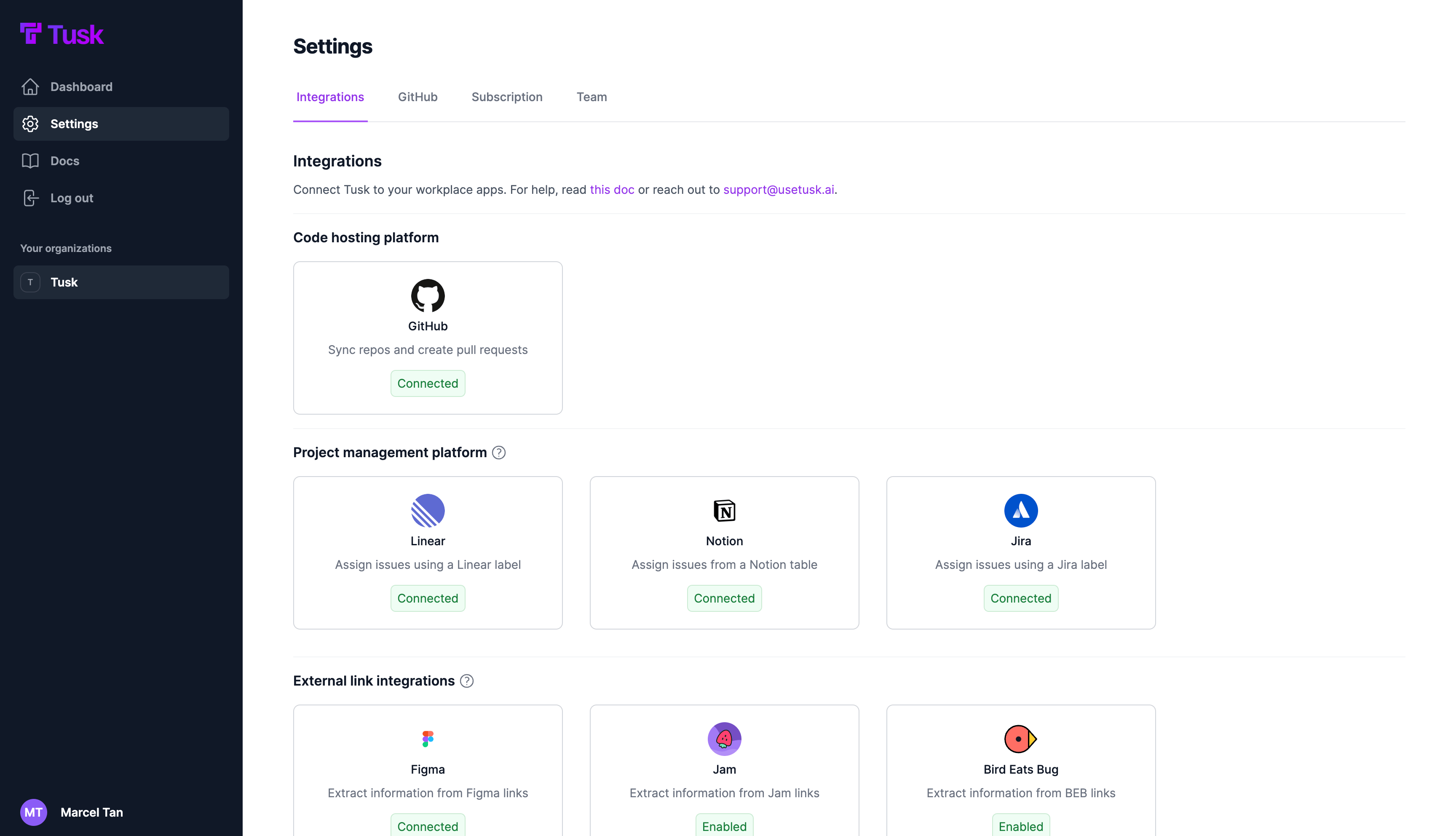Click 'Extract information from BEB links'
The image size is (1456, 836).
pos(1021,793)
